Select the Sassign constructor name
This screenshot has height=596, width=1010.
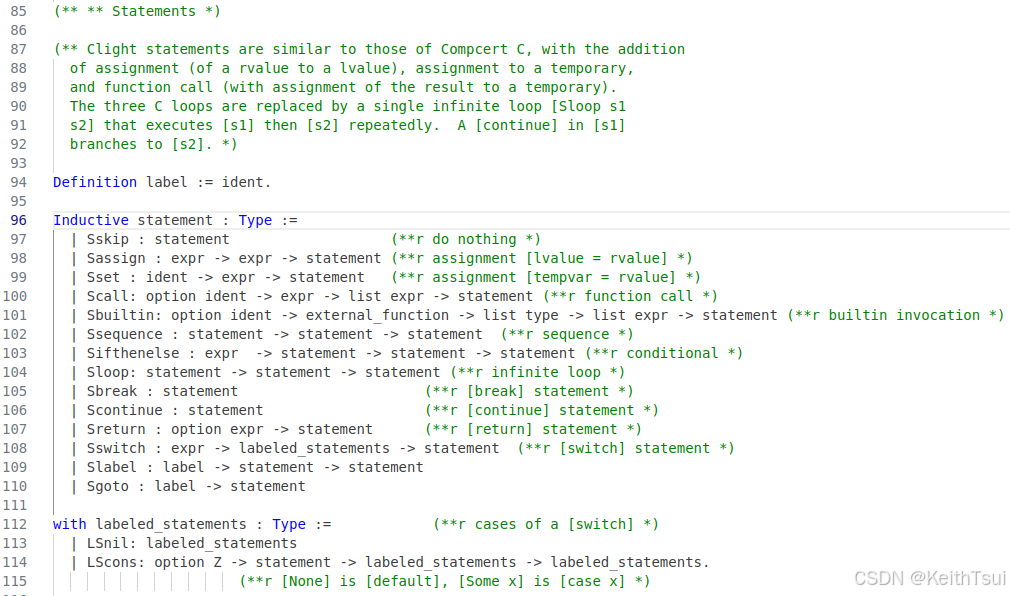pos(116,258)
